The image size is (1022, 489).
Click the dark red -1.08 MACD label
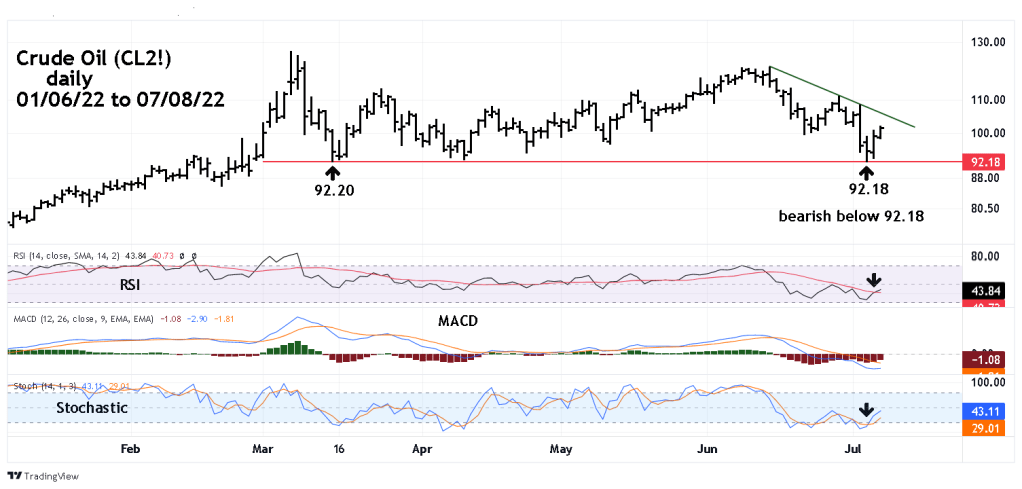986,358
